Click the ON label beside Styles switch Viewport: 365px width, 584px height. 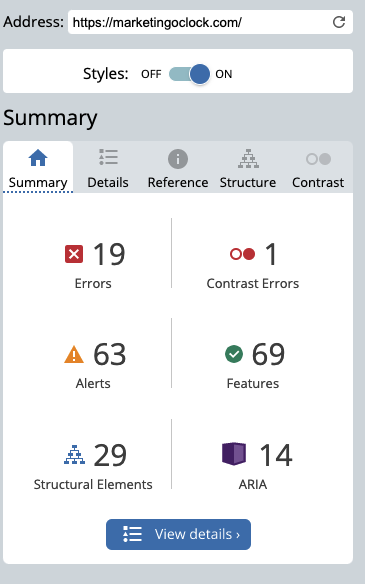(x=223, y=74)
